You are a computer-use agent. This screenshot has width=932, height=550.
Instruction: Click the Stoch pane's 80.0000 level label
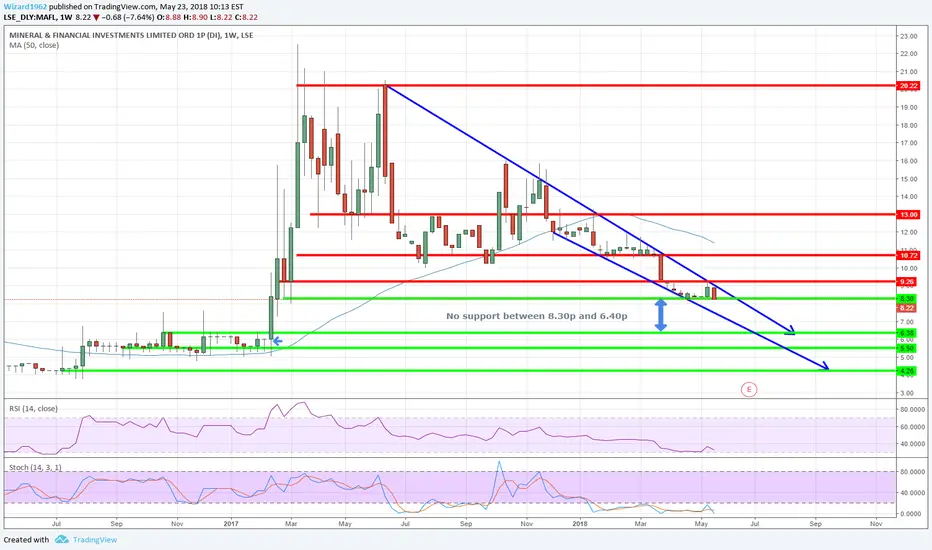point(912,472)
